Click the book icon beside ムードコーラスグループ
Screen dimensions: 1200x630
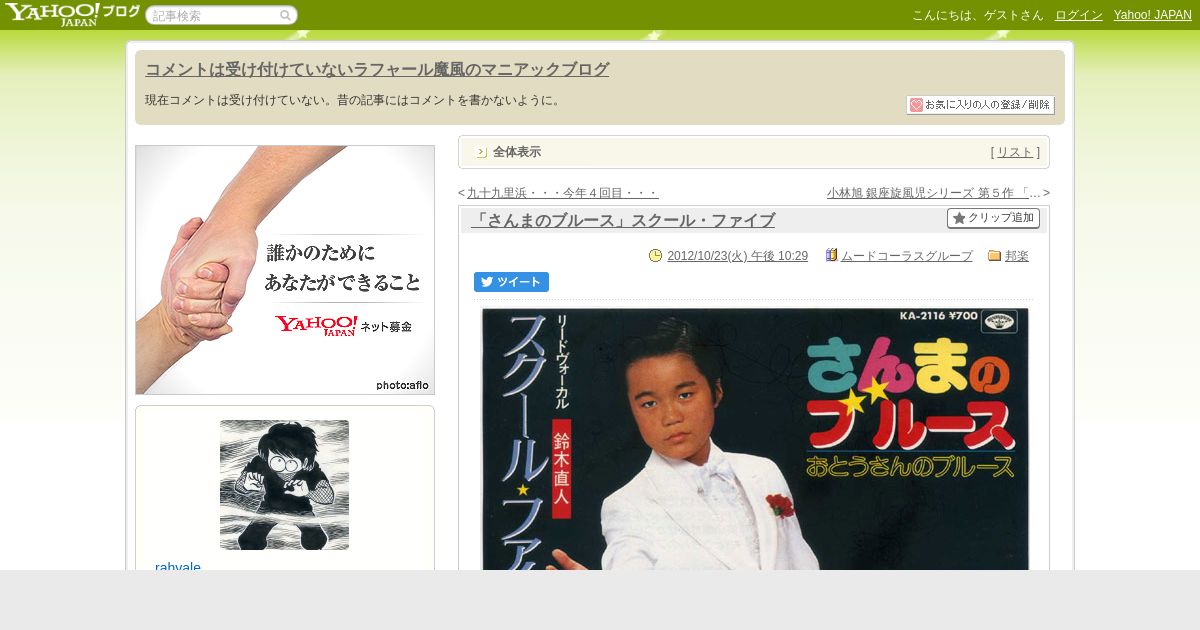(x=831, y=255)
